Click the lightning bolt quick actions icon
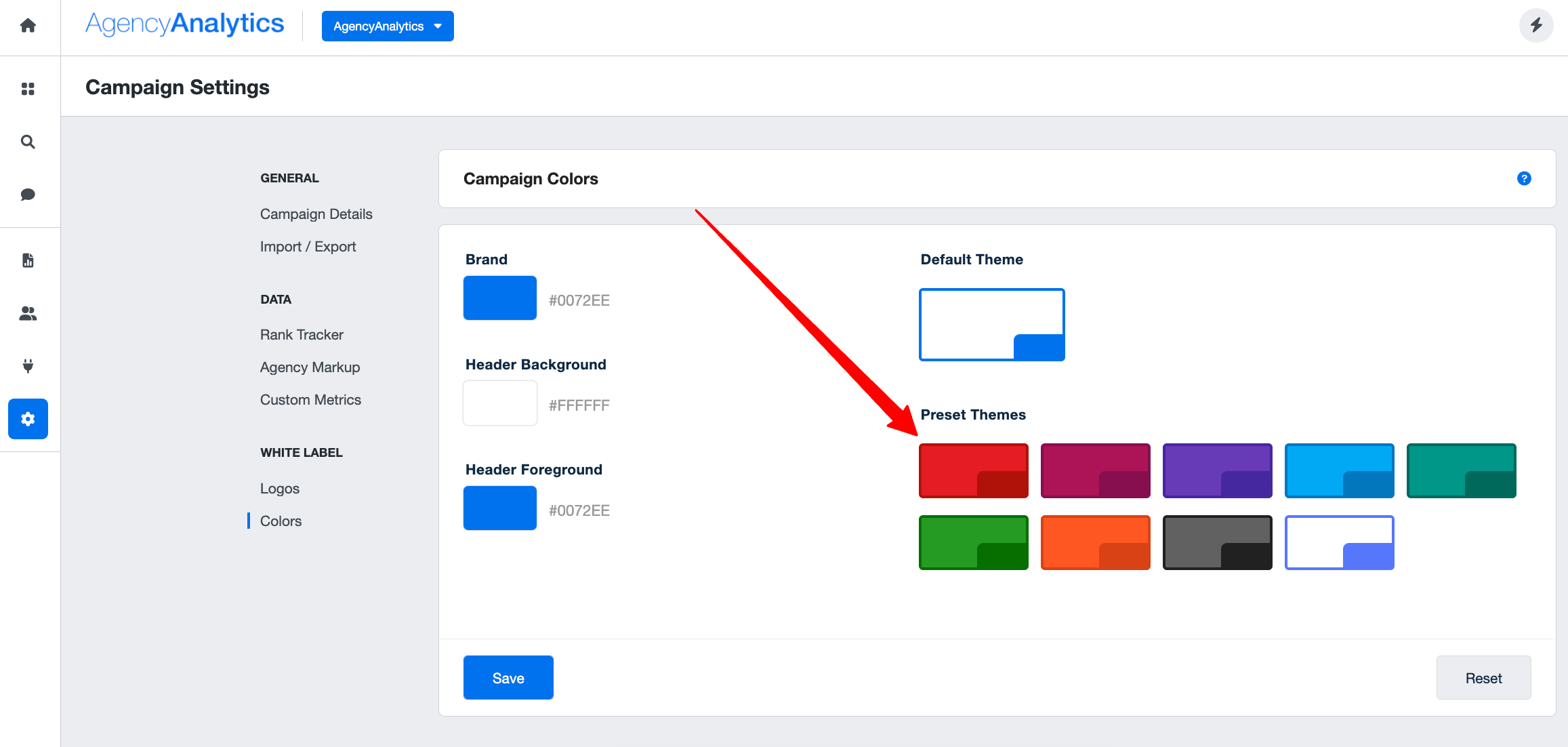 [1536, 26]
